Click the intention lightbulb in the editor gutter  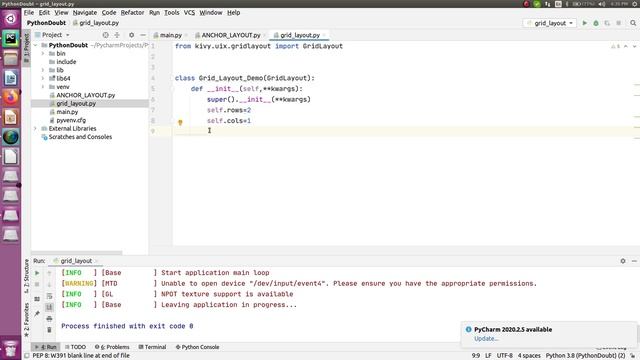180,122
